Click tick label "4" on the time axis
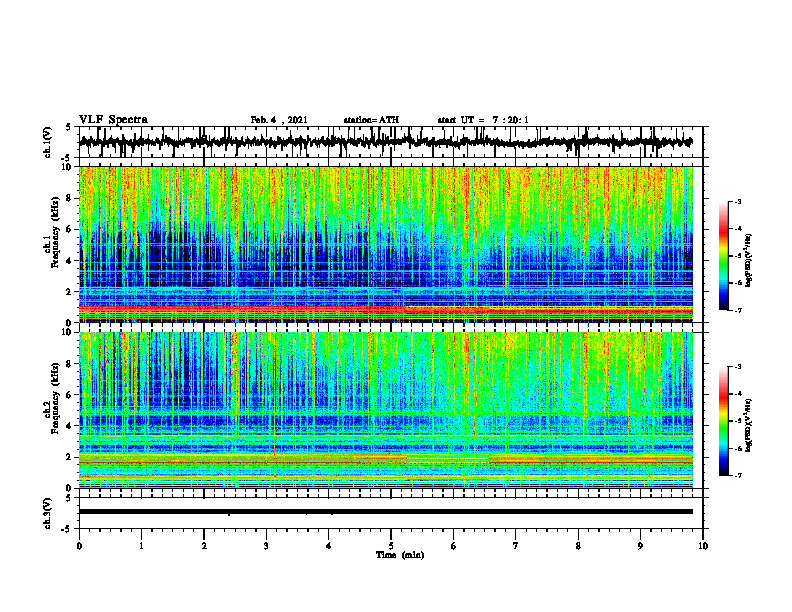Screen dimensions: 792x612 pos(329,546)
